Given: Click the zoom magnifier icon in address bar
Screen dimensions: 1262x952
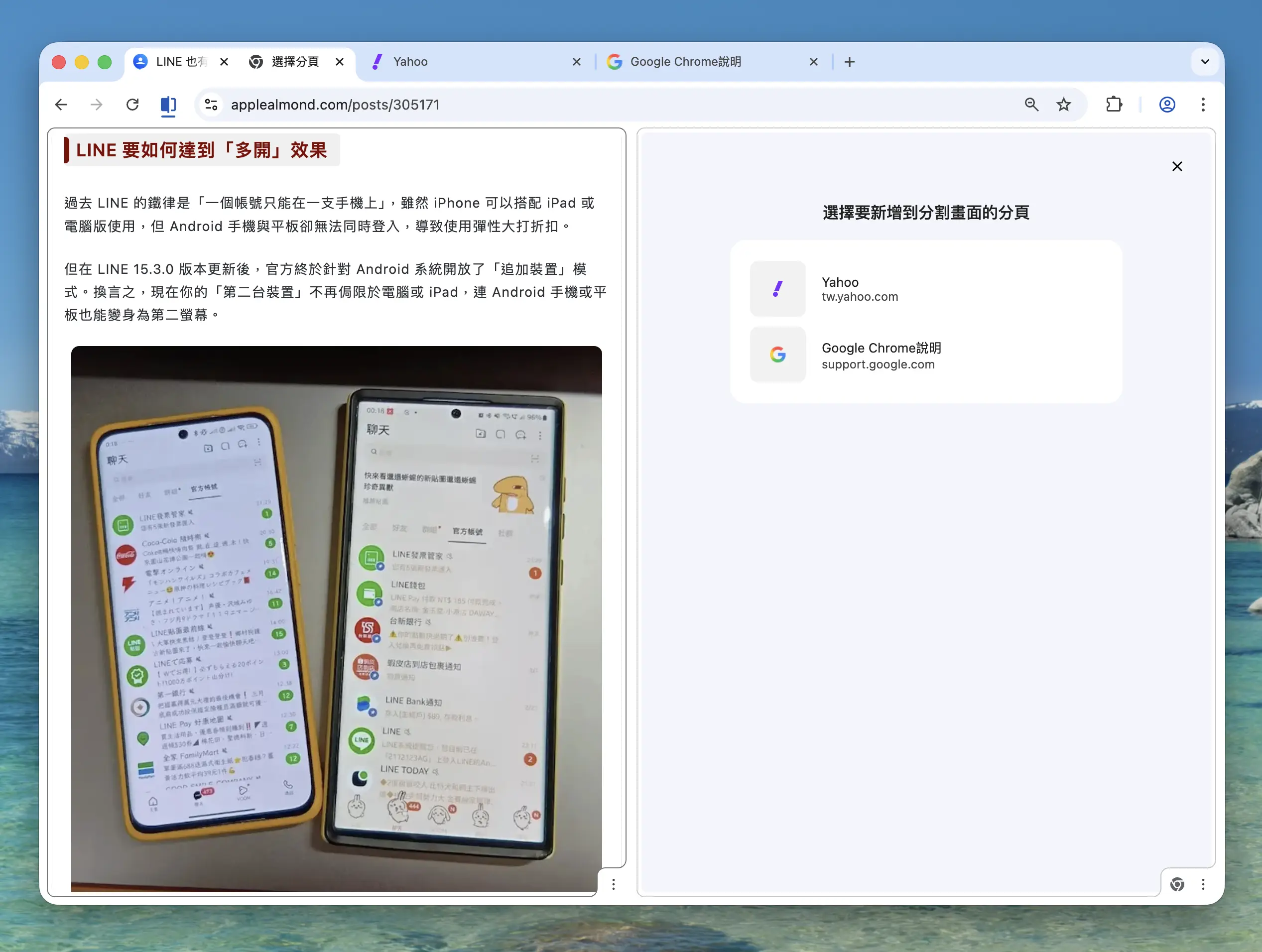Looking at the screenshot, I should pos(1031,105).
